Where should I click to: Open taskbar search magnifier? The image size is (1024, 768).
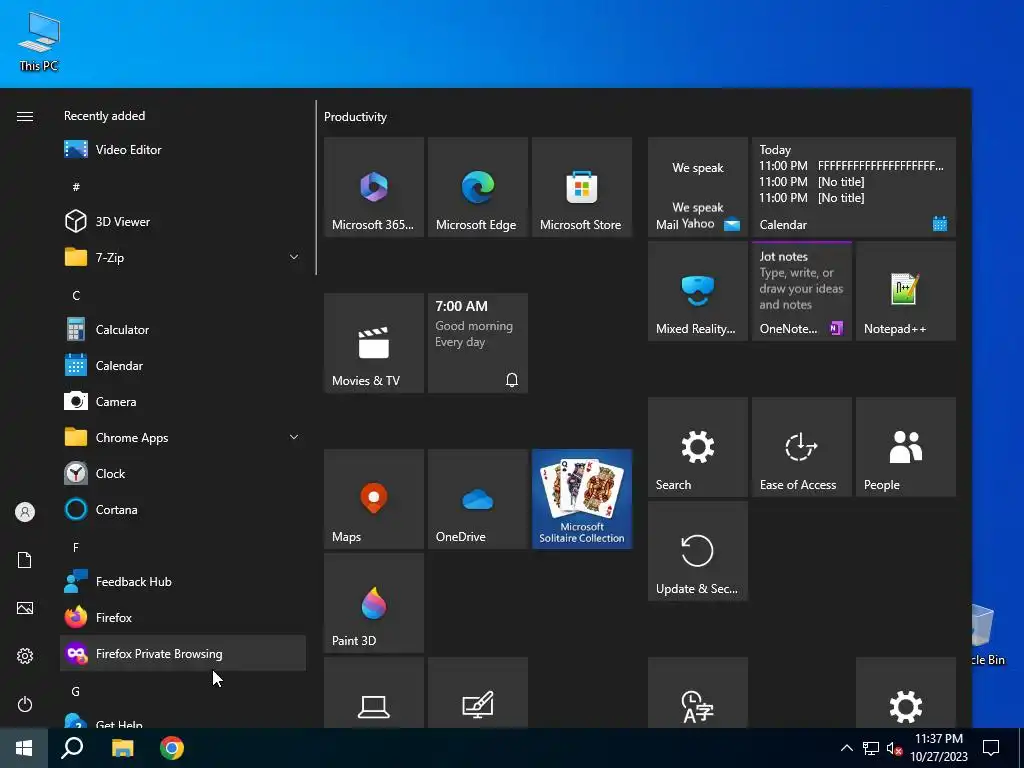[x=72, y=748]
